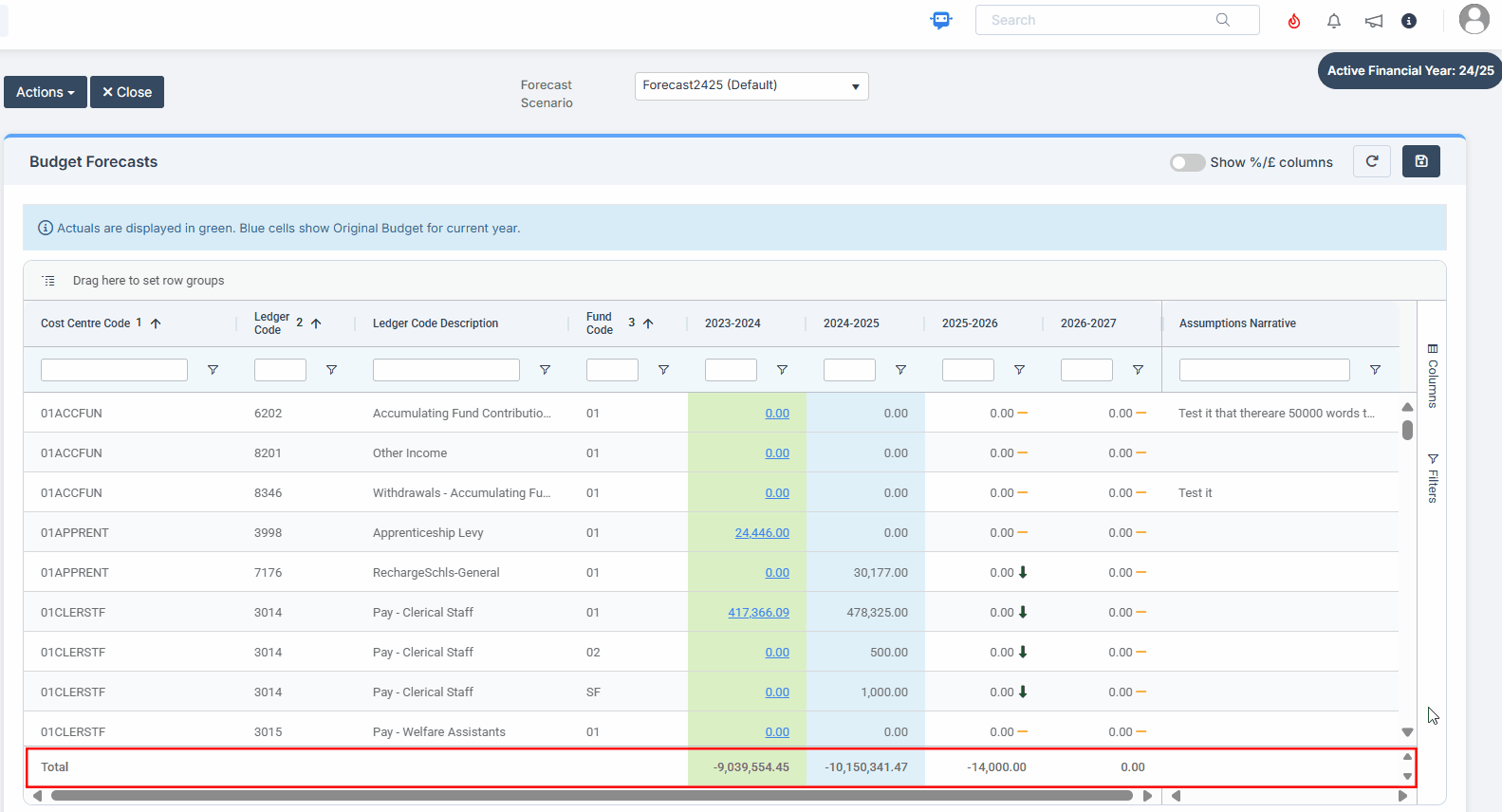Click Active Financial Year: 24/25 badge
The width and height of the screenshot is (1502, 812).
(x=1410, y=70)
